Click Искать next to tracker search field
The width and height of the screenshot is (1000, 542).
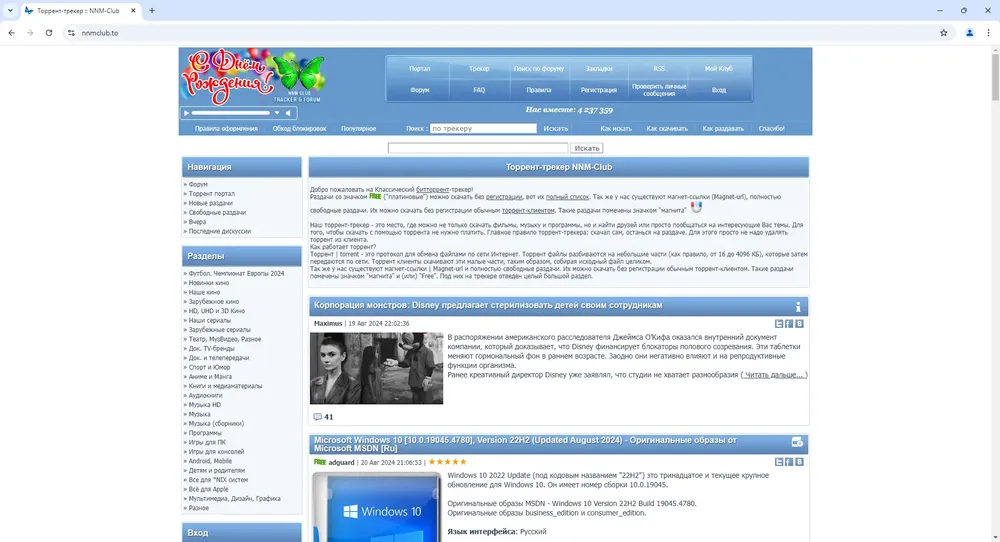coord(555,128)
